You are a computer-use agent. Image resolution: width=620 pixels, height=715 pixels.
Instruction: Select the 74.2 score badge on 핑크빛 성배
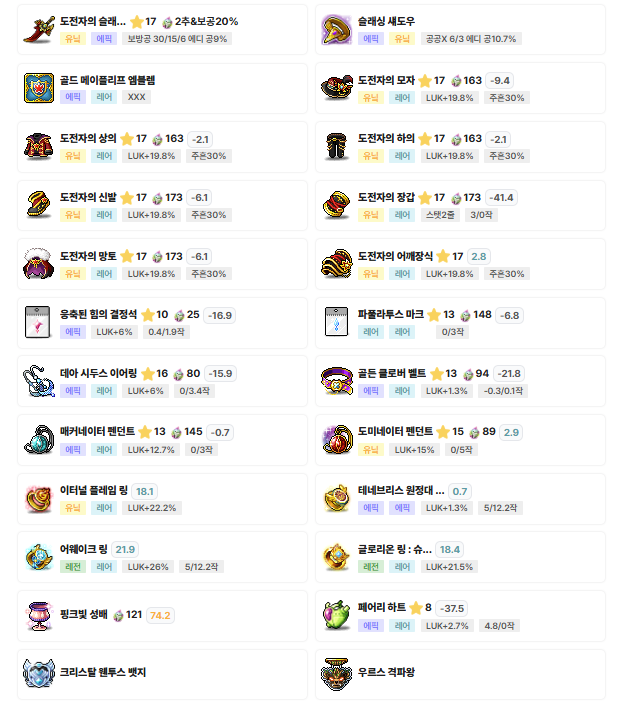160,616
